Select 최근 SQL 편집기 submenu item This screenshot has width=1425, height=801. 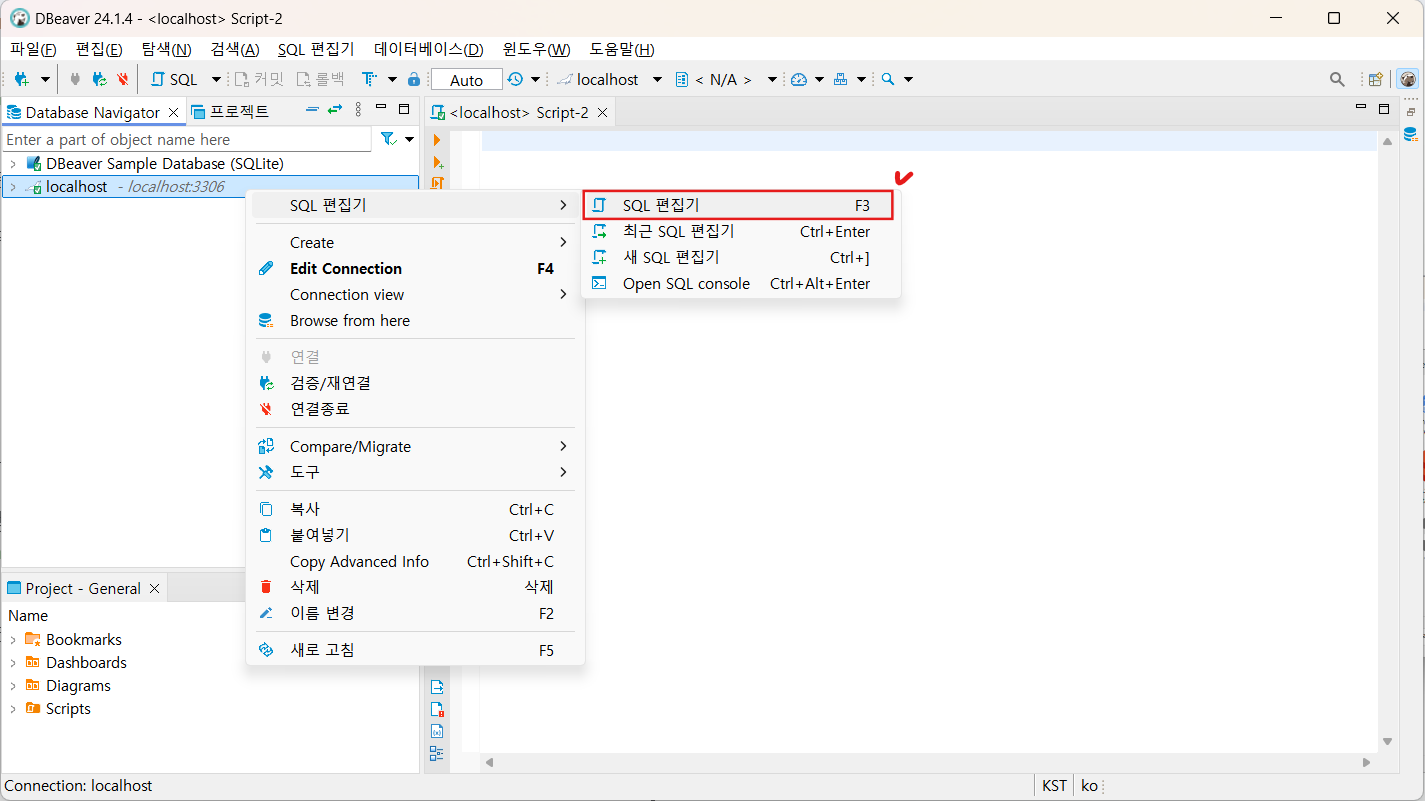741,231
